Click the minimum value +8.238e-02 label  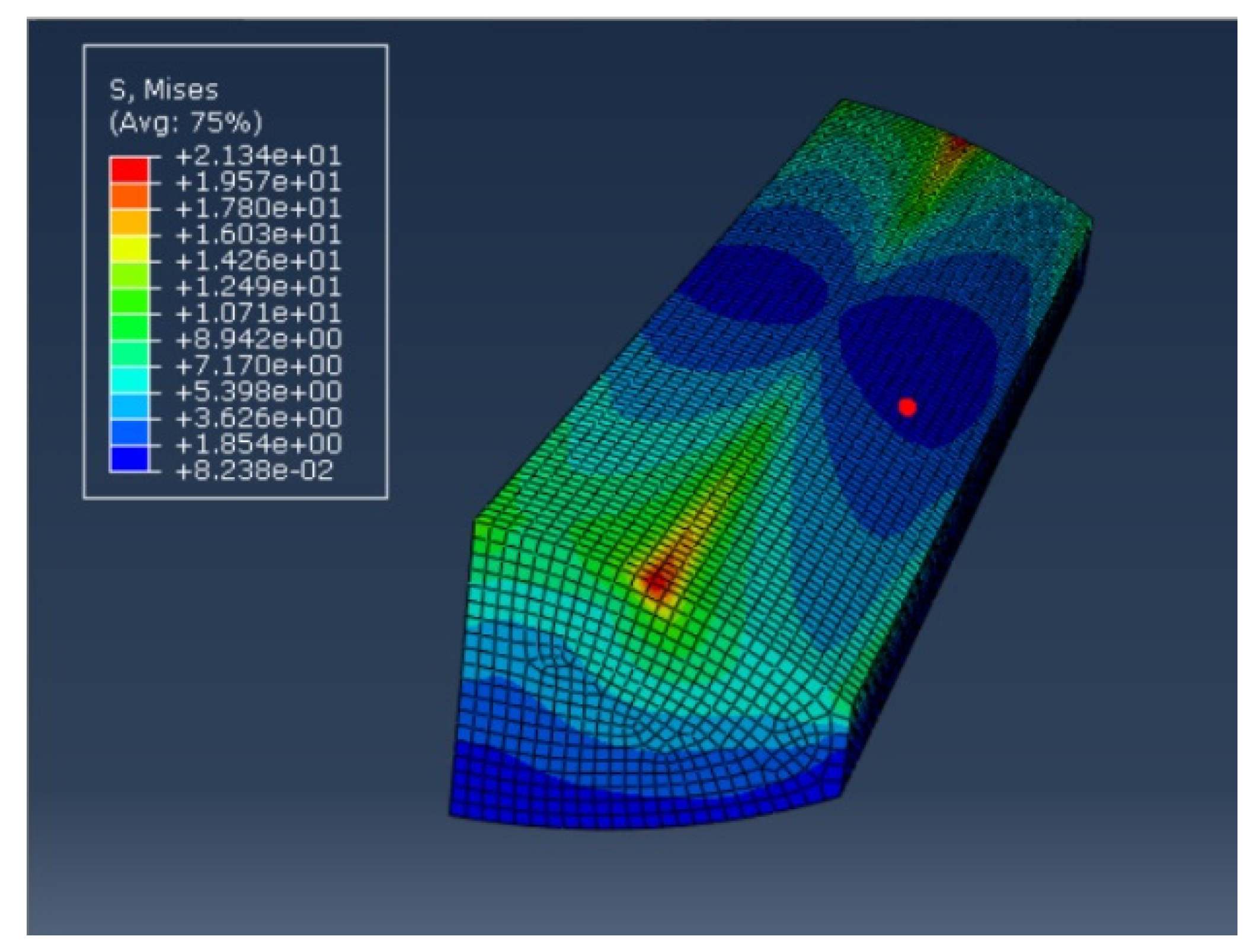pyautogui.click(x=255, y=471)
